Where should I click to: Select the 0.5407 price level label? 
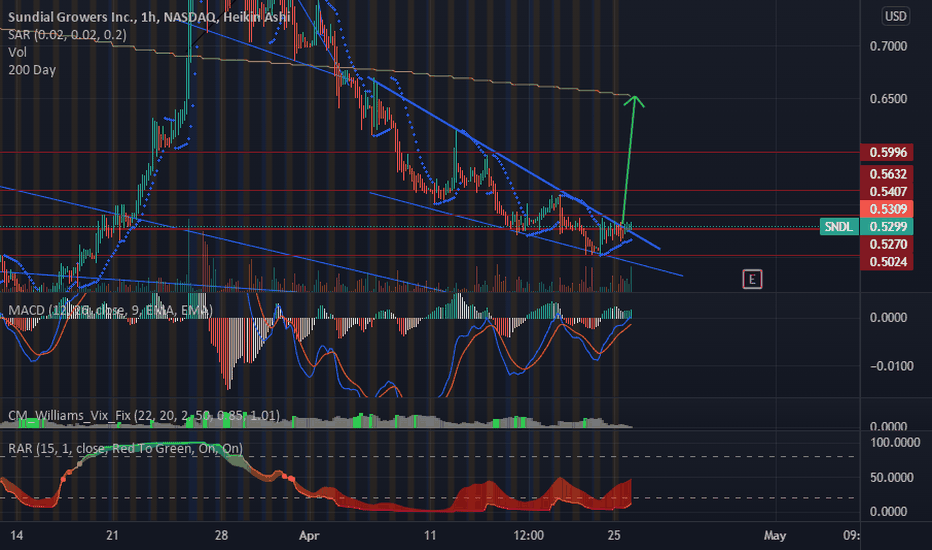coord(887,191)
